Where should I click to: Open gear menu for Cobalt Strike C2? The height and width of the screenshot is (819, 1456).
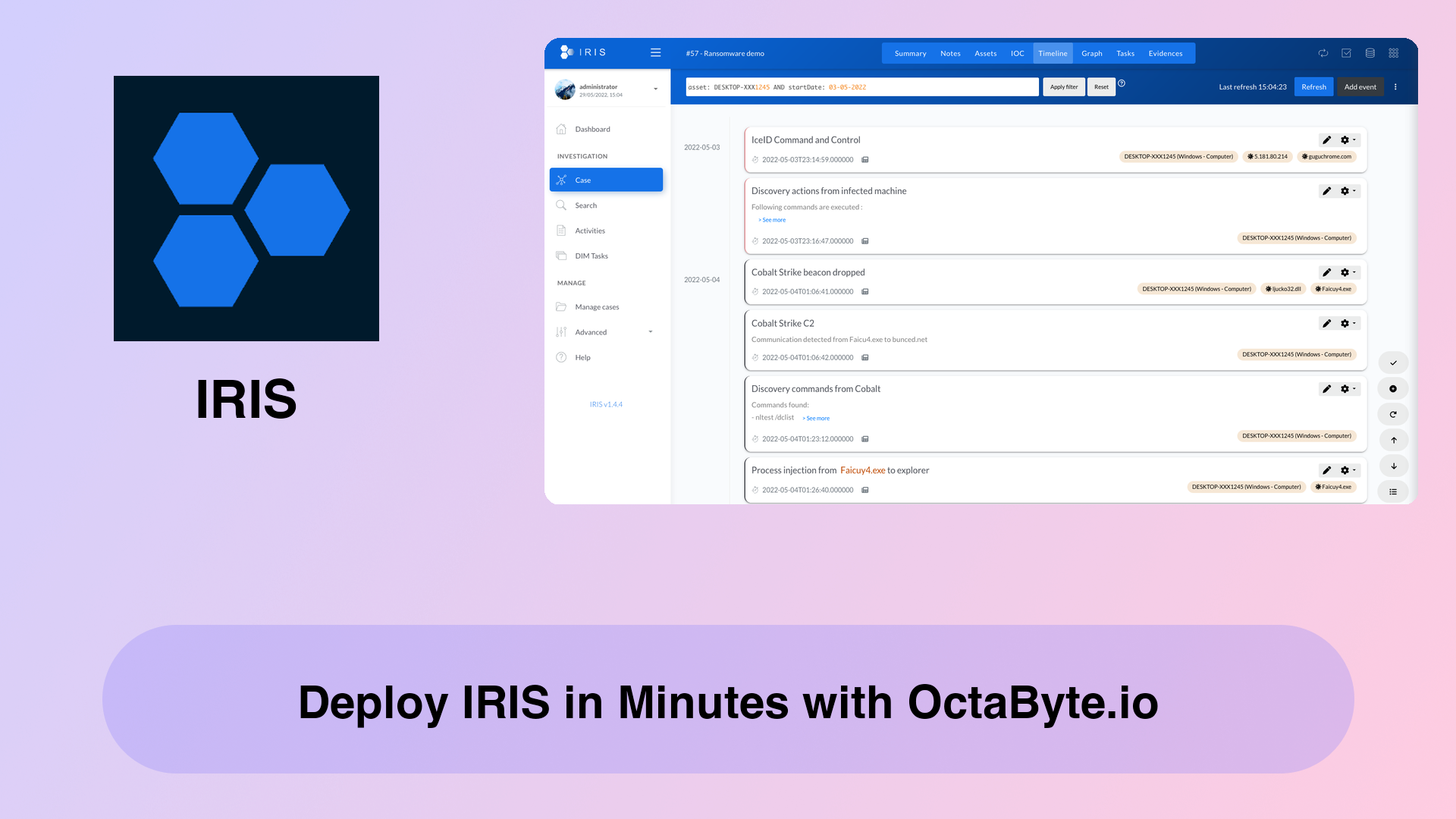coord(1348,323)
